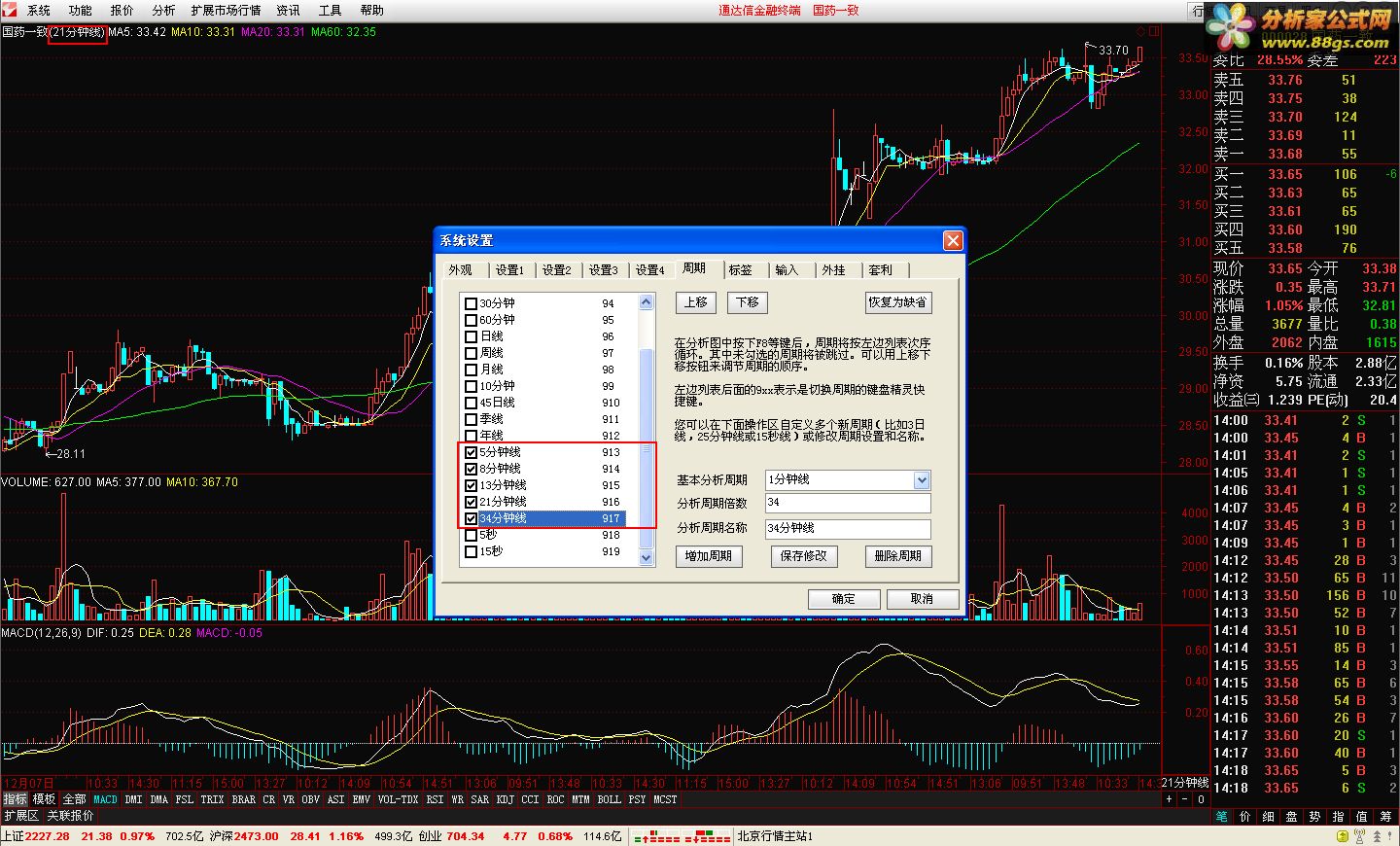
Task: Click the market trend light icon left of 北京行情主站1
Action: pyautogui.click(x=681, y=836)
